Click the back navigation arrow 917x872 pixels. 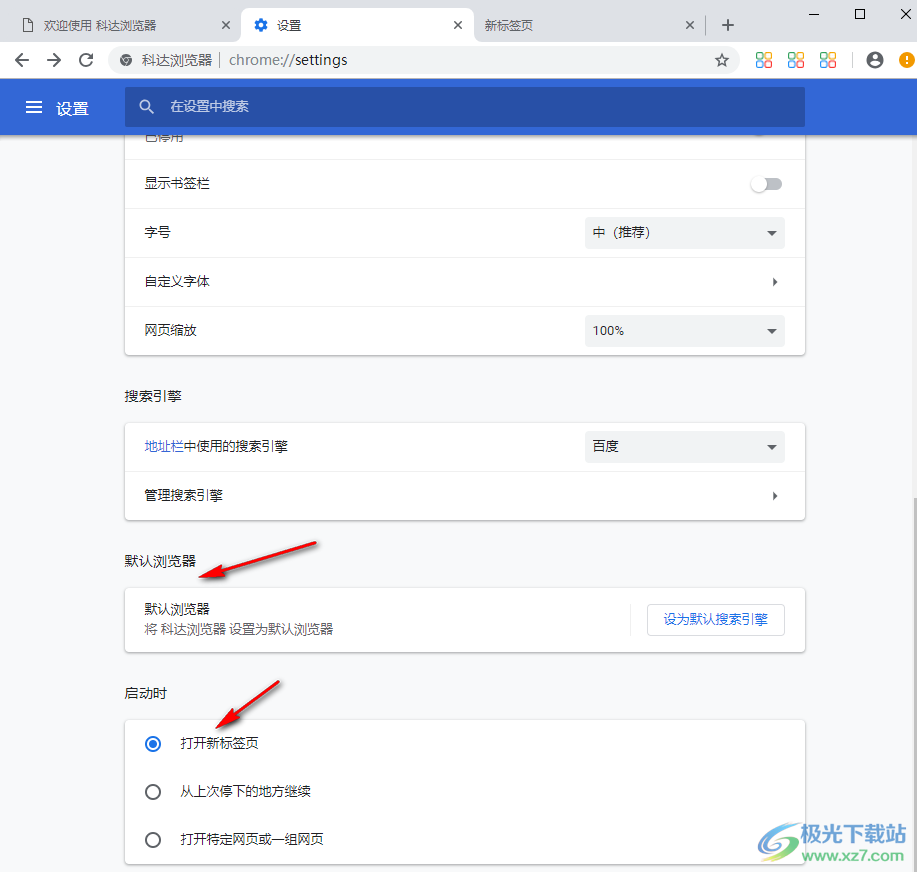[22, 59]
